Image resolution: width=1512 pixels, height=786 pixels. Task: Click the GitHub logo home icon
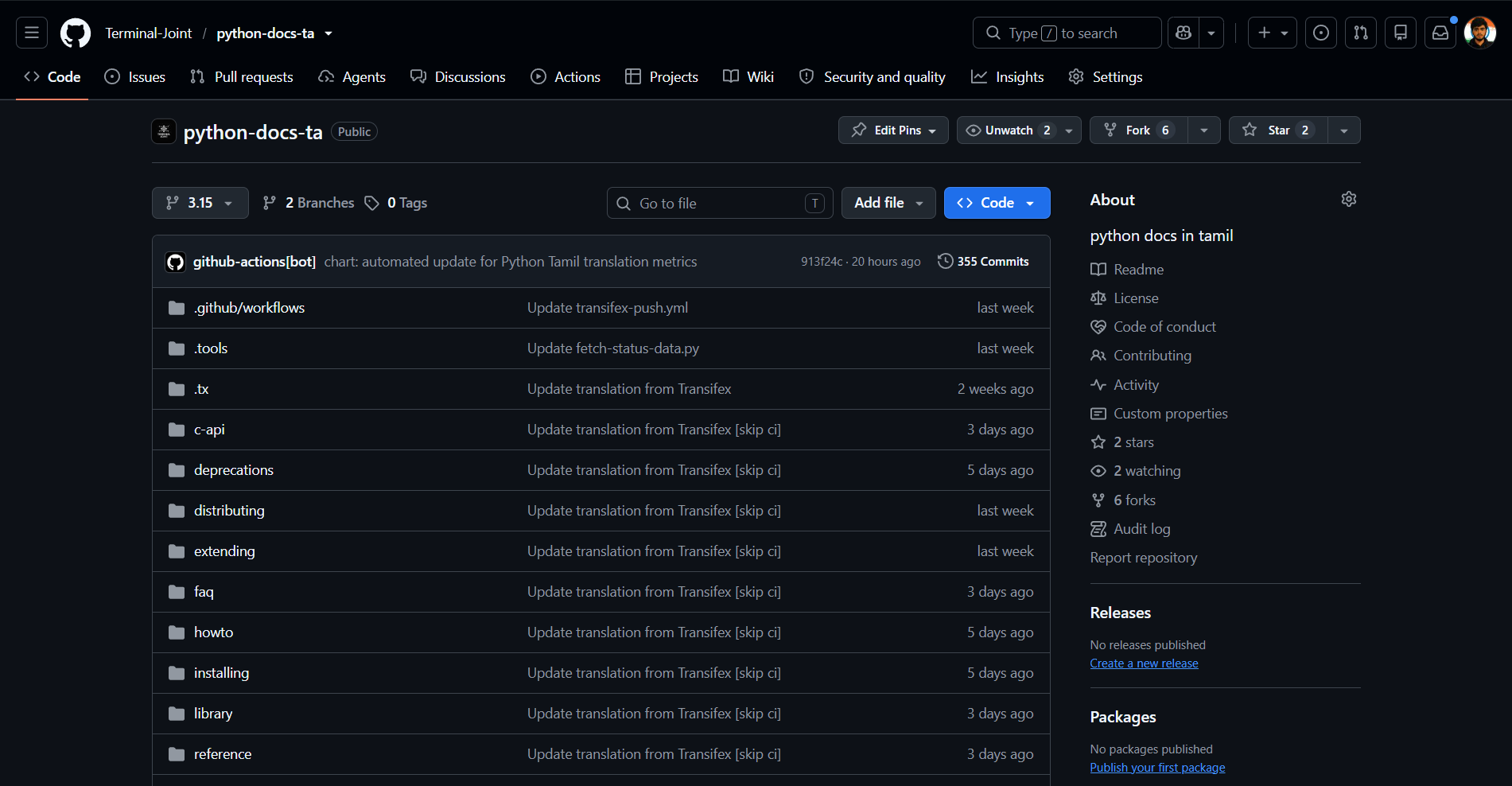pos(76,33)
